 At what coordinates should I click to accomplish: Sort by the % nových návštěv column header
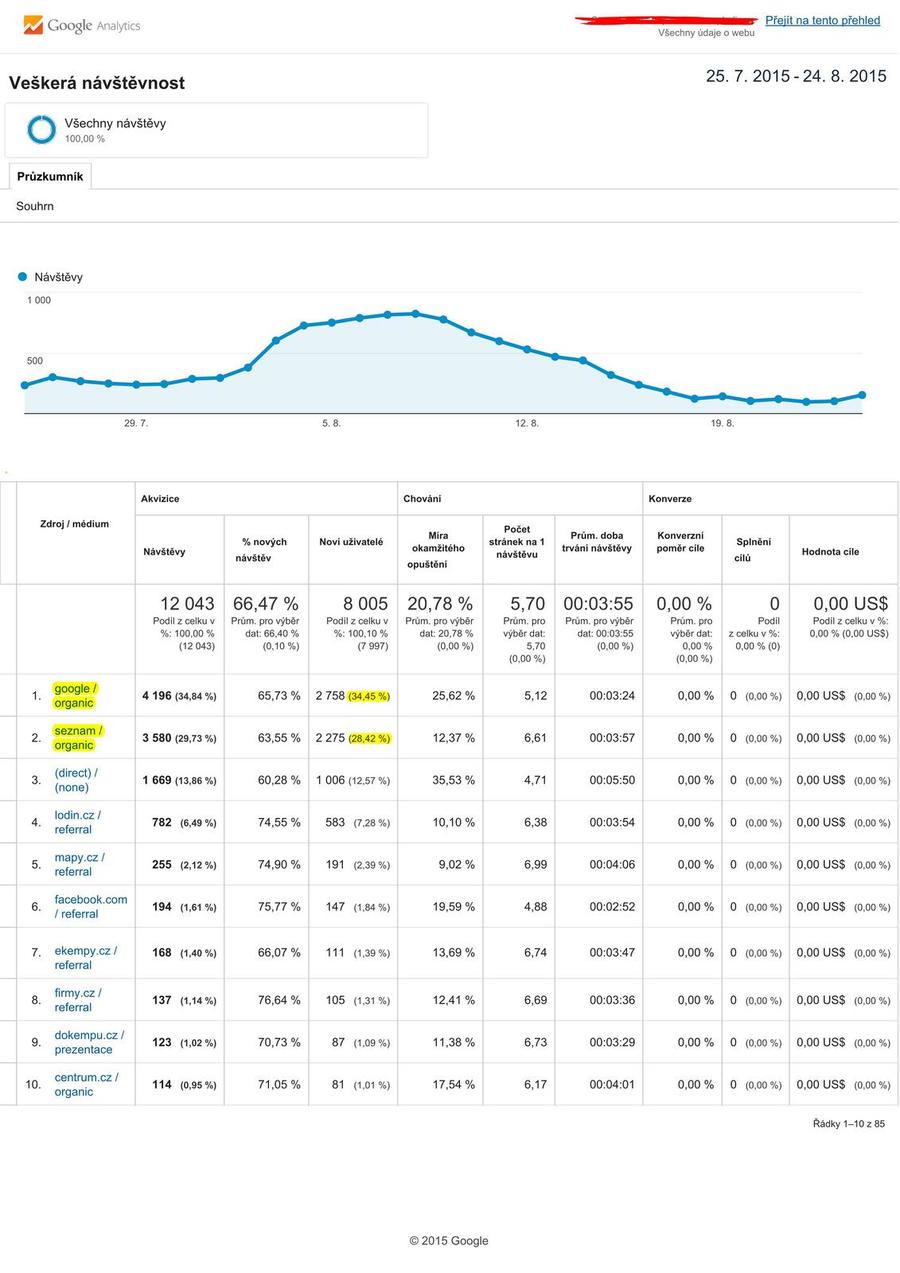264,550
